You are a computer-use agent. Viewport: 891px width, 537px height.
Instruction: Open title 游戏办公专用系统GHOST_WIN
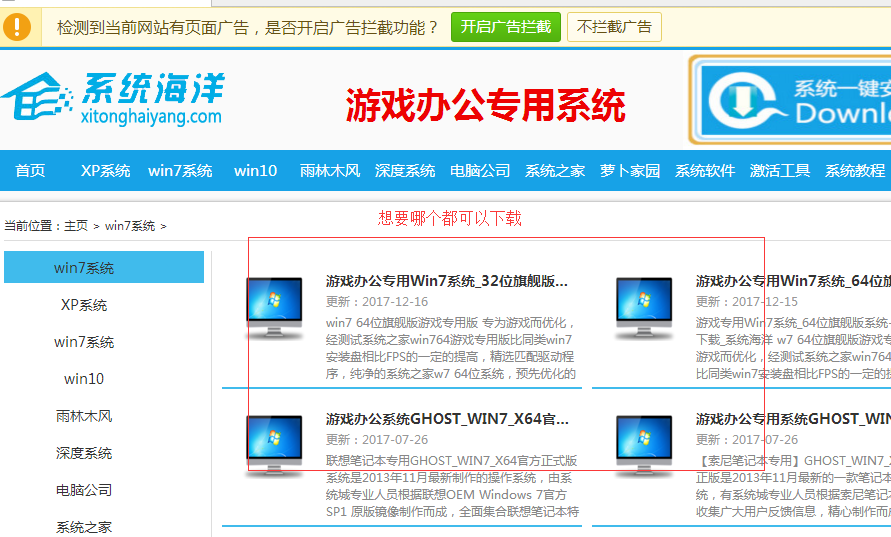(x=793, y=419)
